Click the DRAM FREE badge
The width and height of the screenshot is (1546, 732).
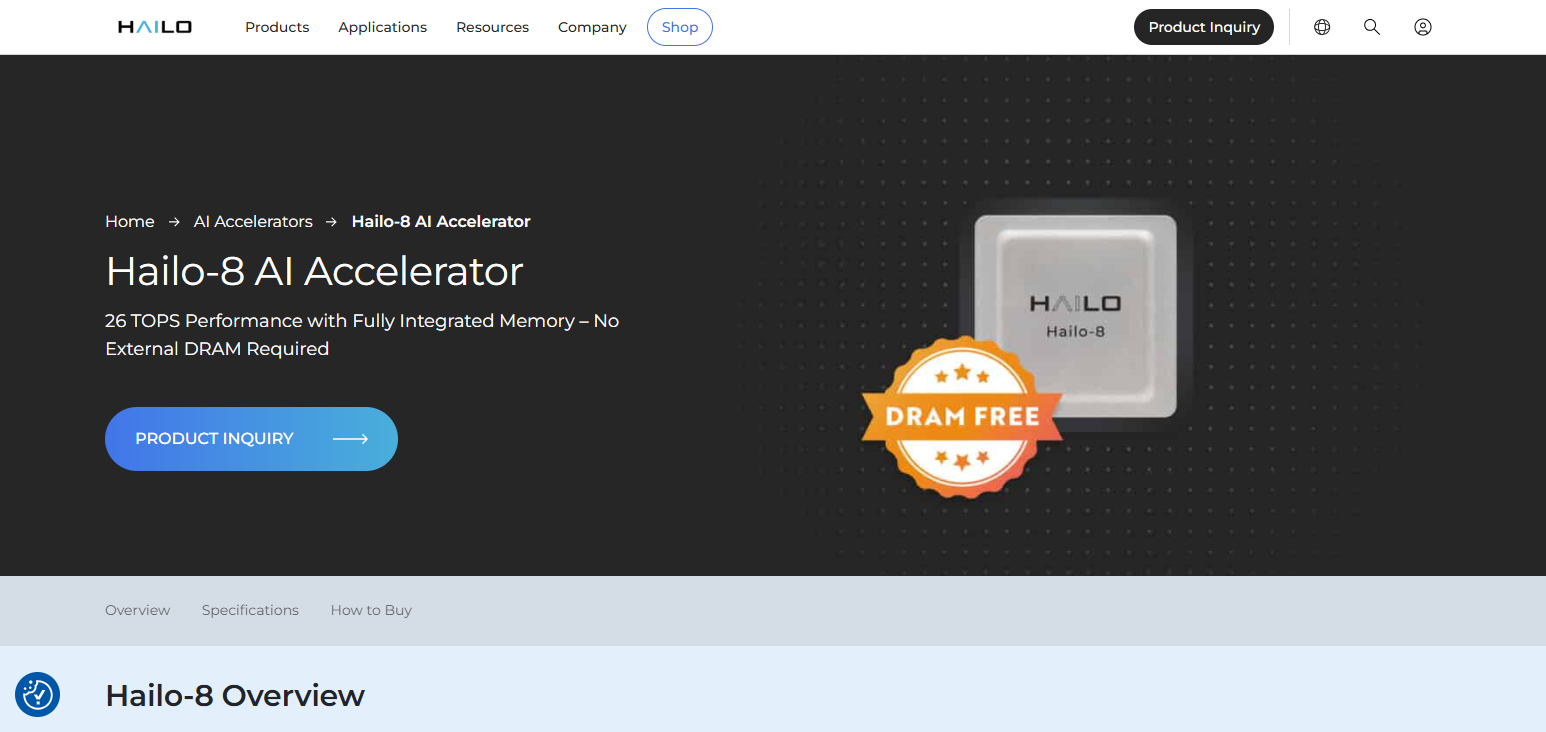click(x=962, y=416)
